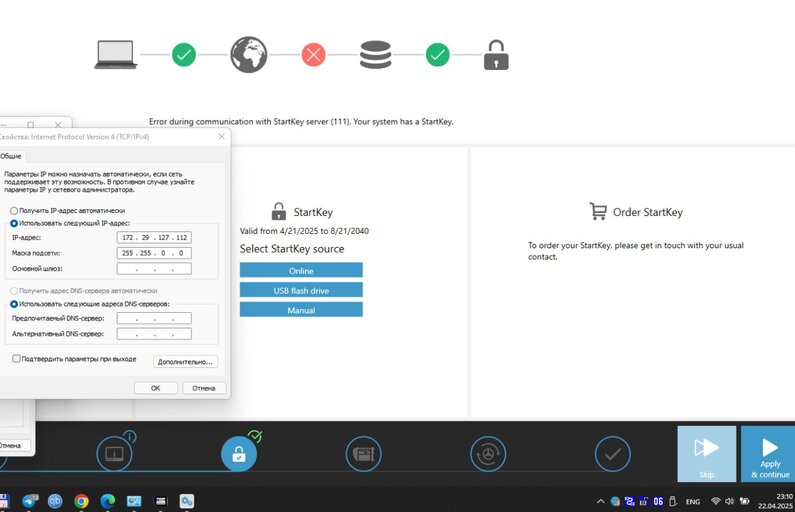
Task: Click Apply & continue button
Action: (x=768, y=454)
